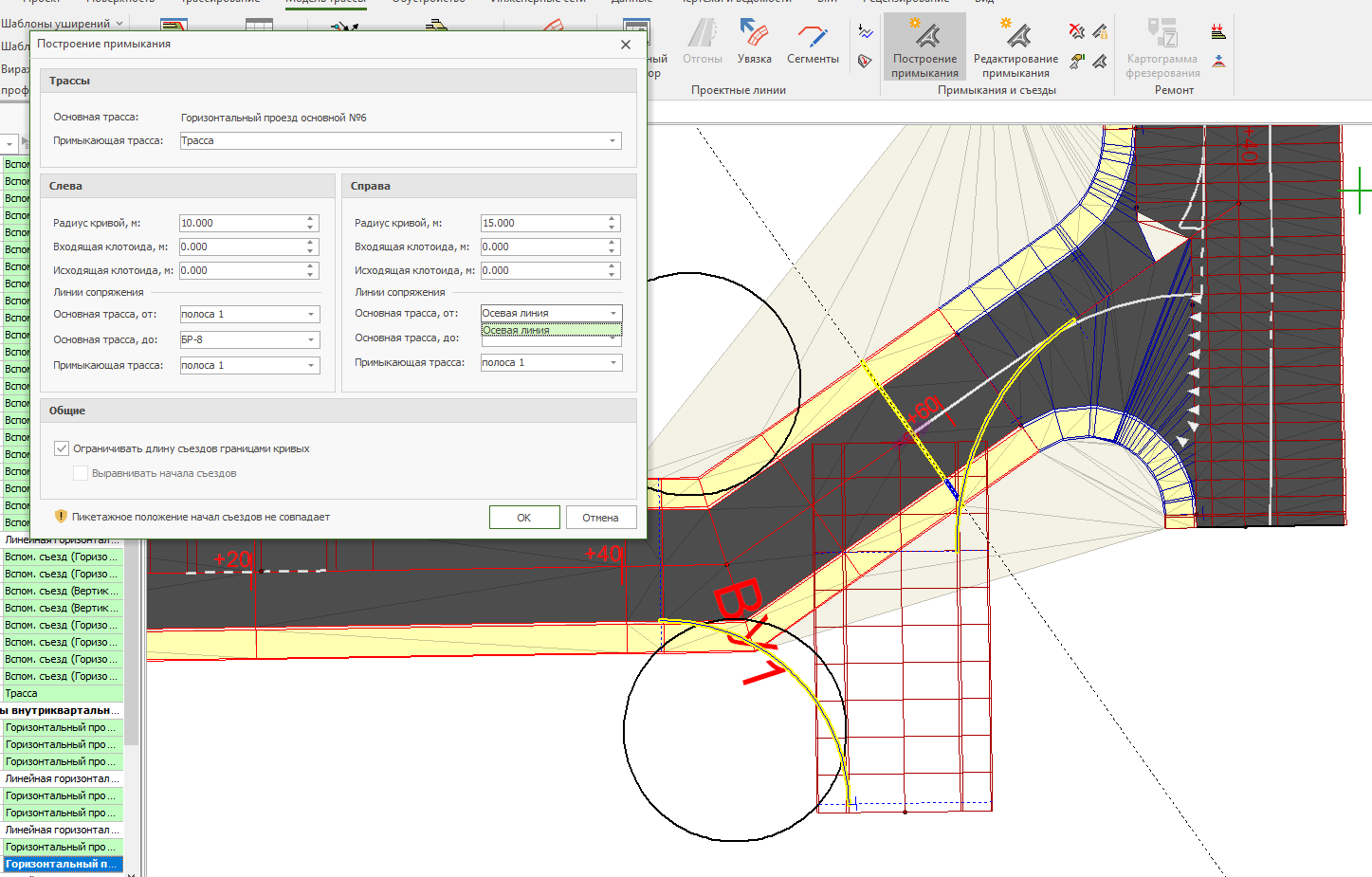Screen dimensions: 1372x877
Task: Open the Сегменты tool
Action: [813, 42]
